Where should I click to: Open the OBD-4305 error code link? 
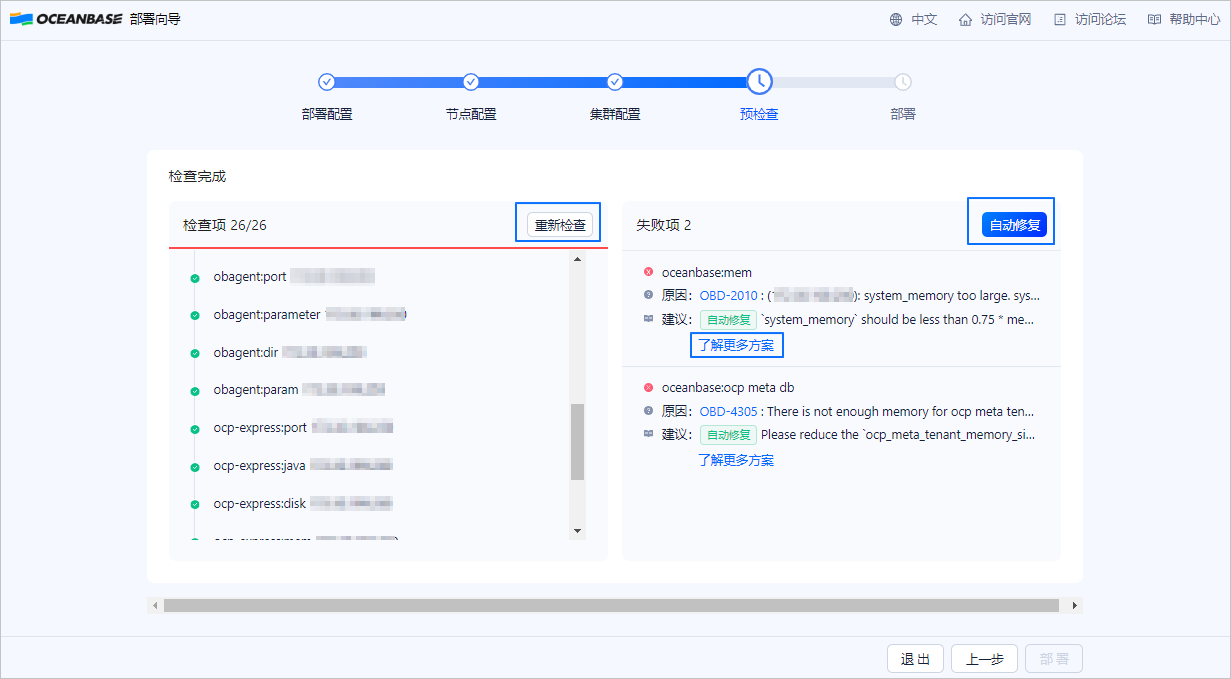(729, 411)
